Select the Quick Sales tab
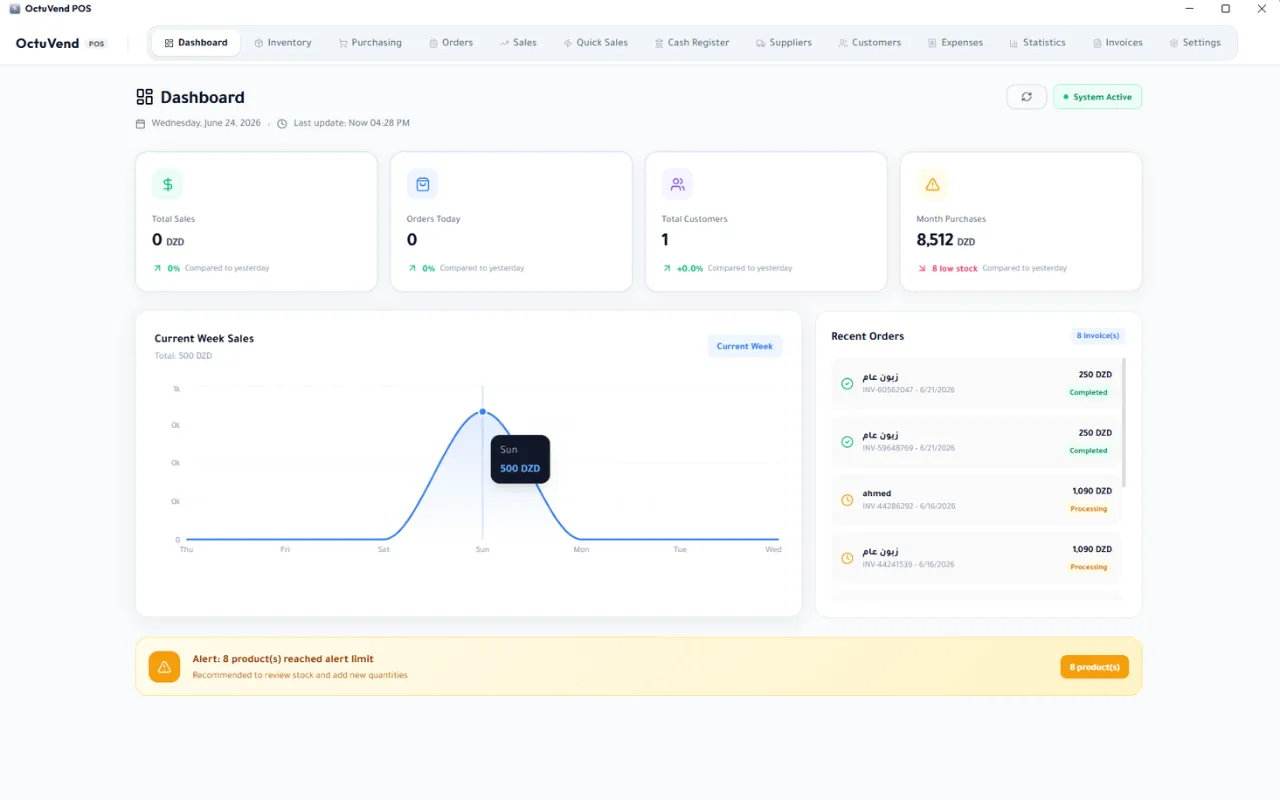Screen dimensions: 1280x800 (596, 43)
